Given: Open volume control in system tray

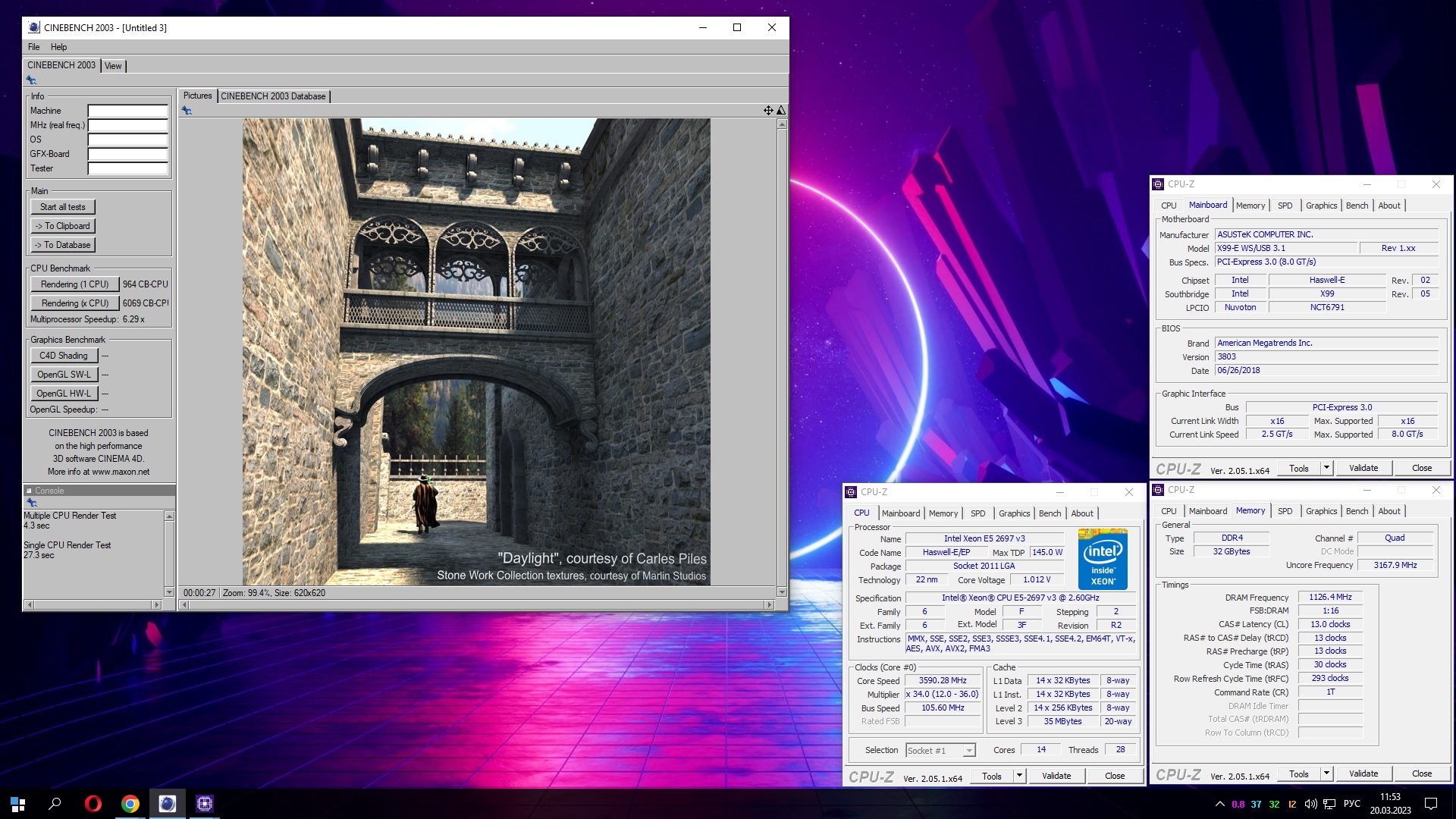Looking at the screenshot, I should [1310, 804].
